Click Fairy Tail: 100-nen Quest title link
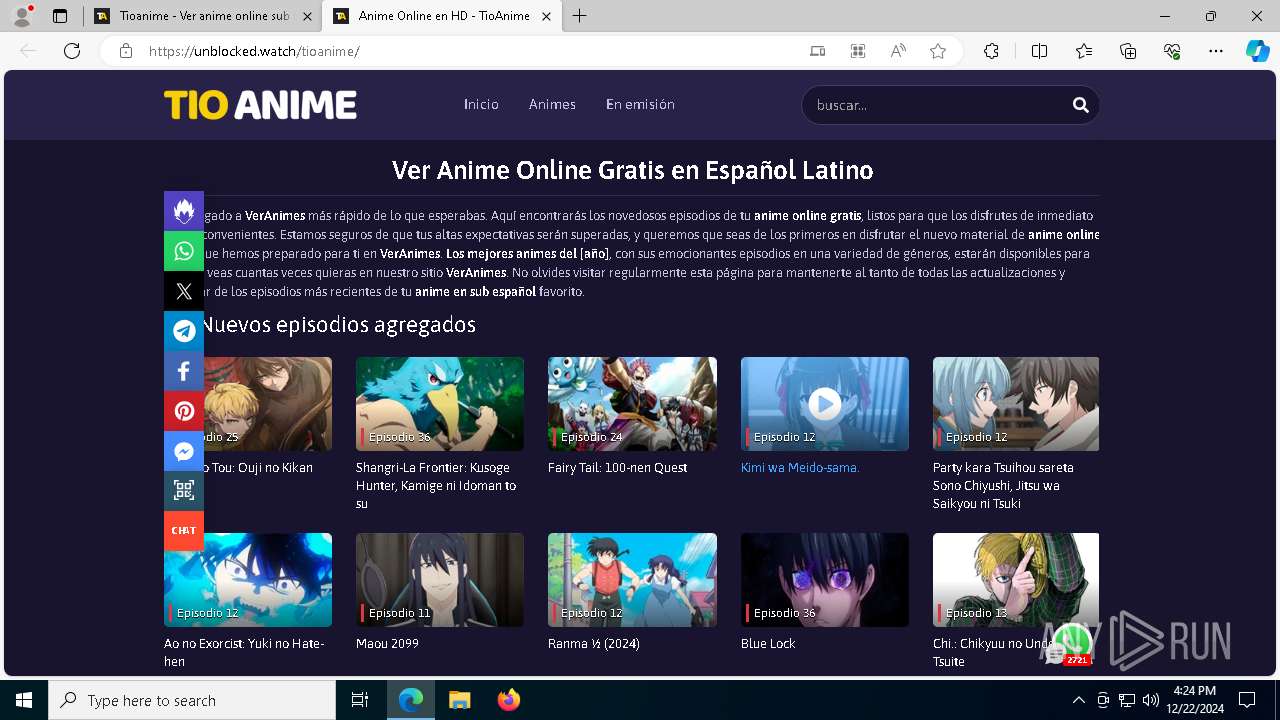Viewport: 1280px width, 720px height. (617, 467)
